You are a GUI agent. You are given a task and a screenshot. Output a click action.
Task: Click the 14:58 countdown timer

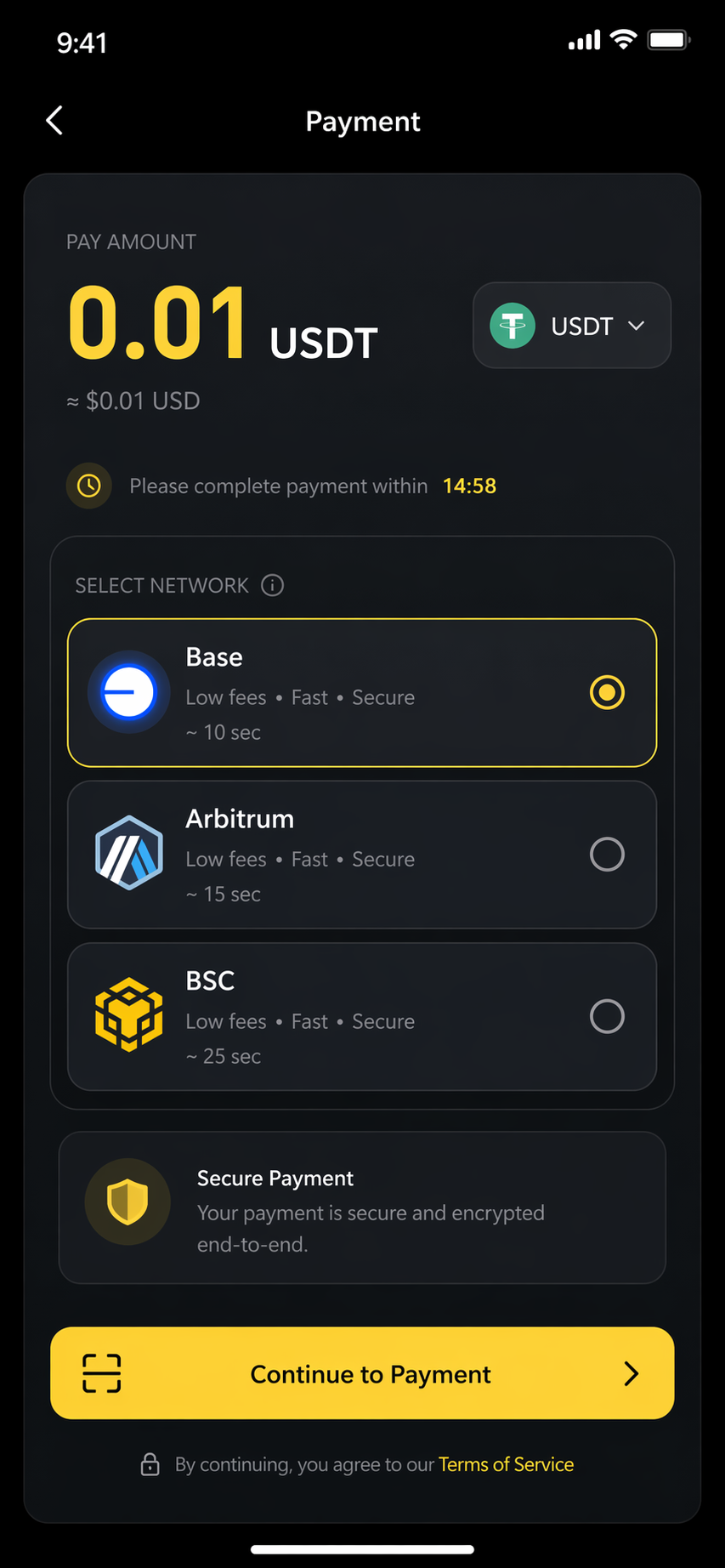pos(469,486)
